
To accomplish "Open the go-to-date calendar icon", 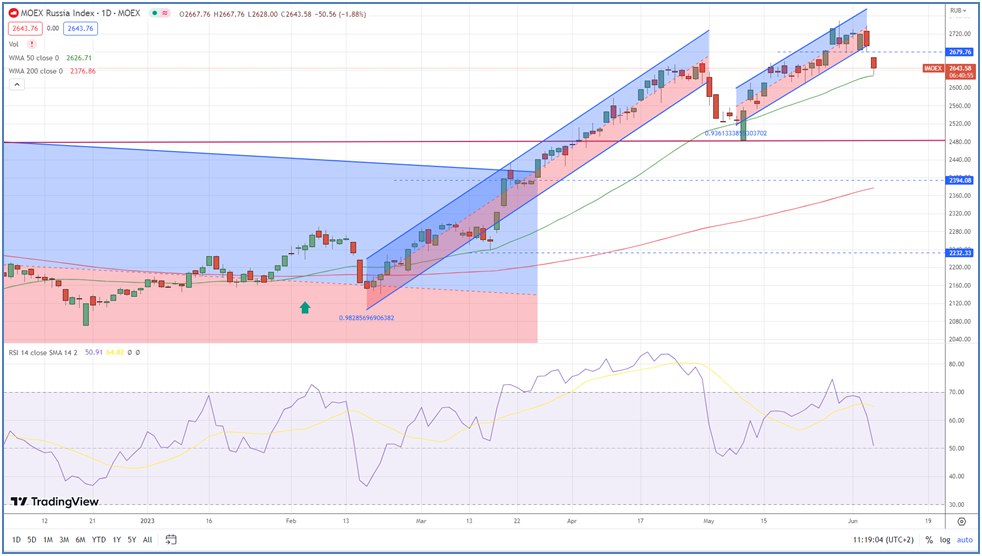I will pyautogui.click(x=171, y=540).
